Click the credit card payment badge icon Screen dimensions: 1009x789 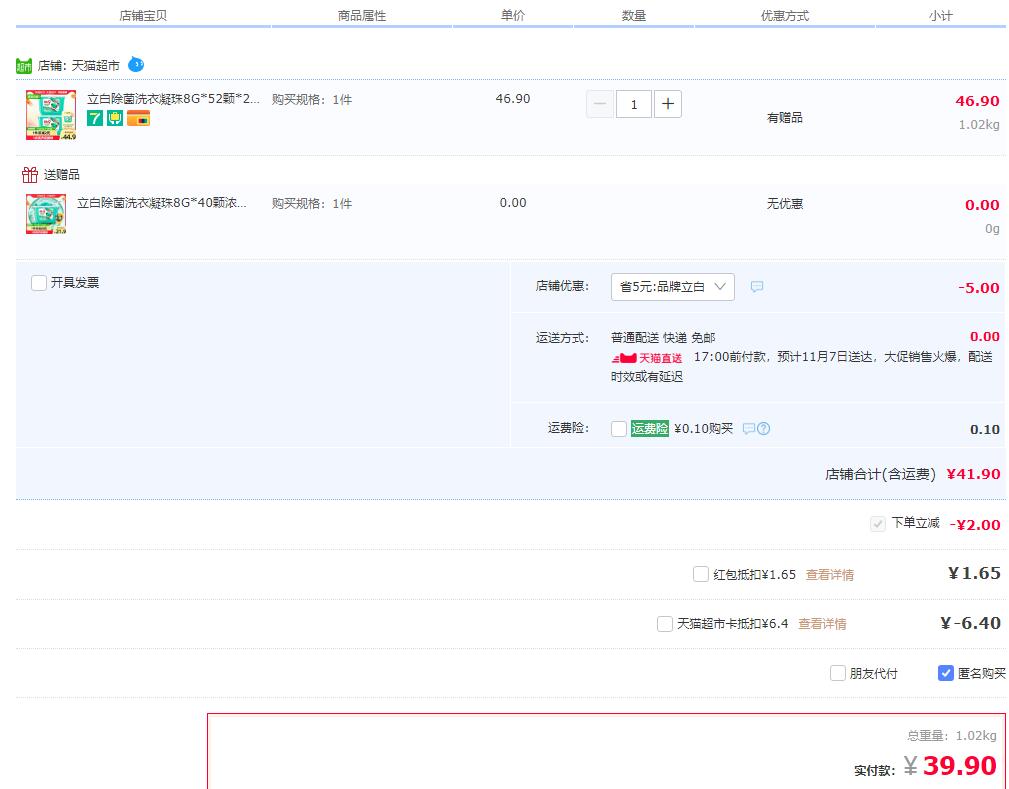(138, 118)
